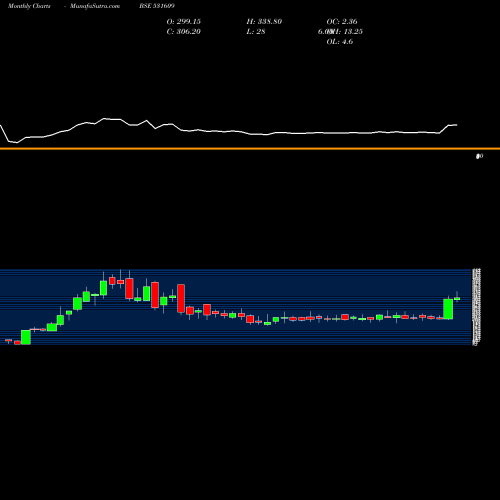This screenshot has width=500, height=500.
Task: Click the close value 'C: 306.20'
Action: (x=184, y=32)
